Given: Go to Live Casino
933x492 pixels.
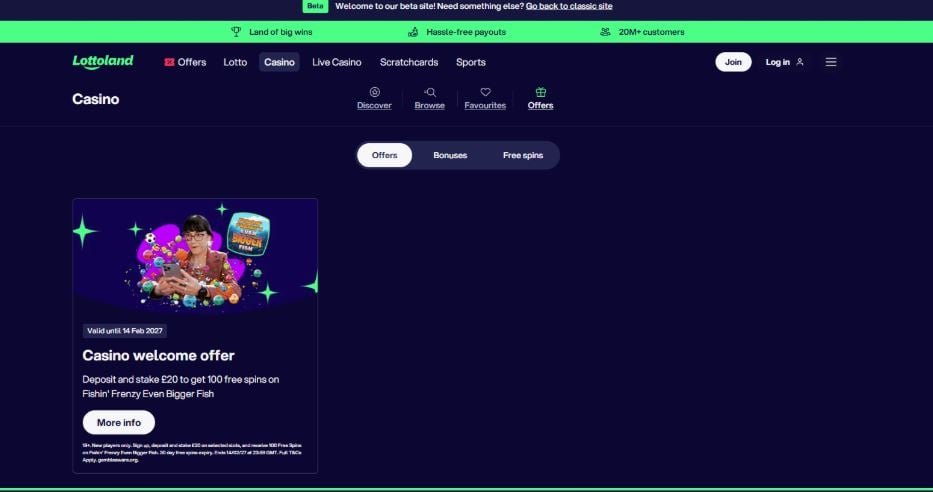Looking at the screenshot, I should (x=337, y=62).
